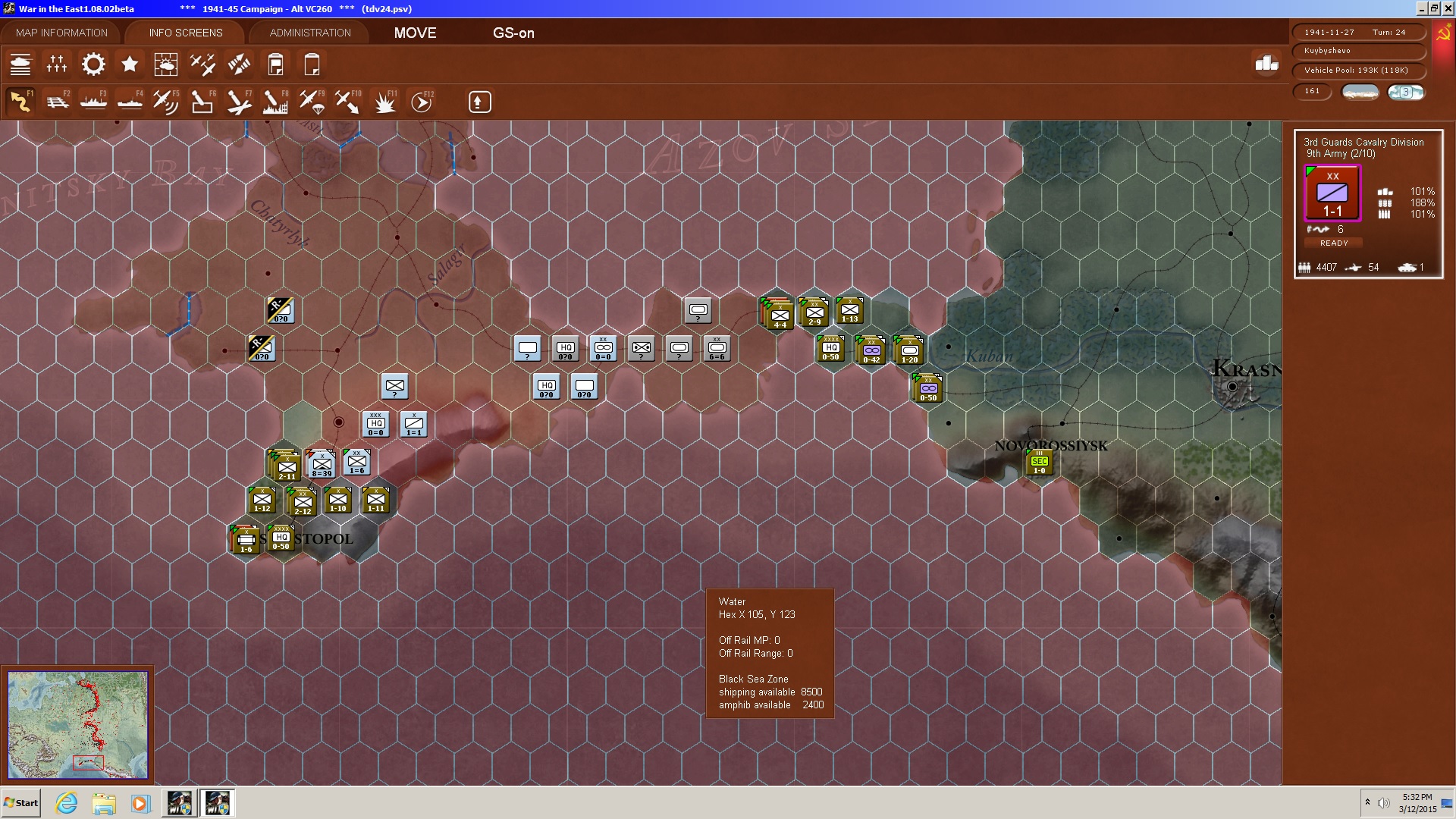Select the XXX HQ 0=0 counter
The image size is (1456, 819).
pos(375,424)
